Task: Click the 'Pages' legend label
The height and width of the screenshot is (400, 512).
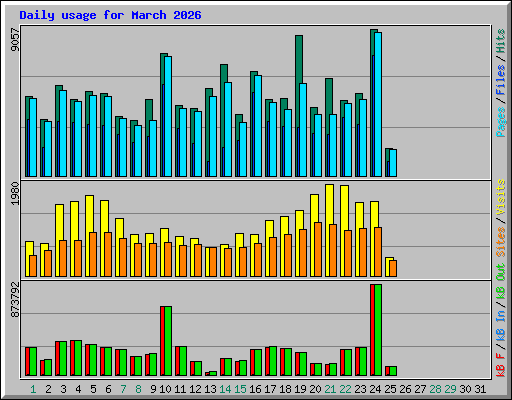Action: point(501,122)
